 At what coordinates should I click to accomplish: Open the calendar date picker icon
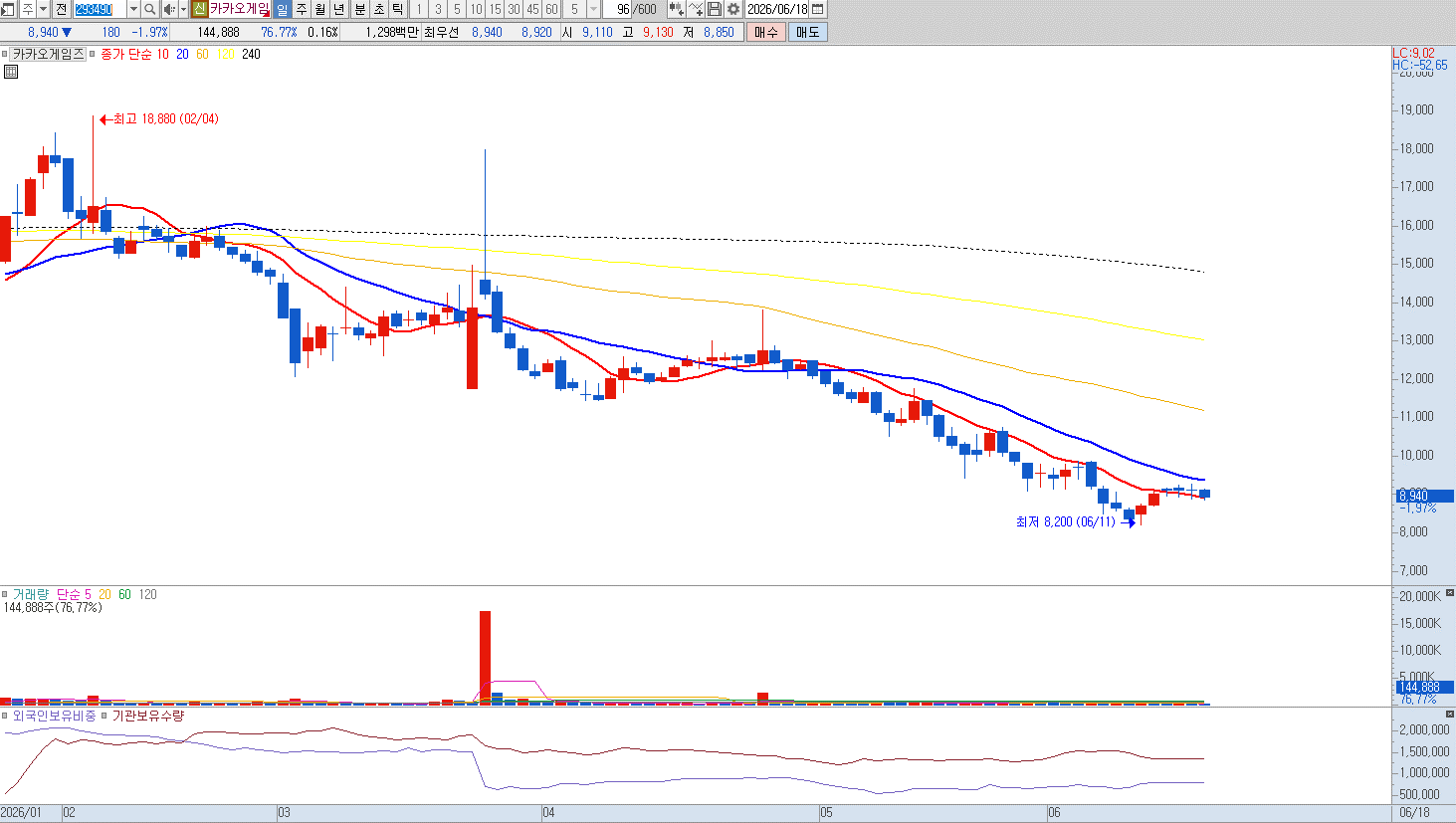coord(818,9)
